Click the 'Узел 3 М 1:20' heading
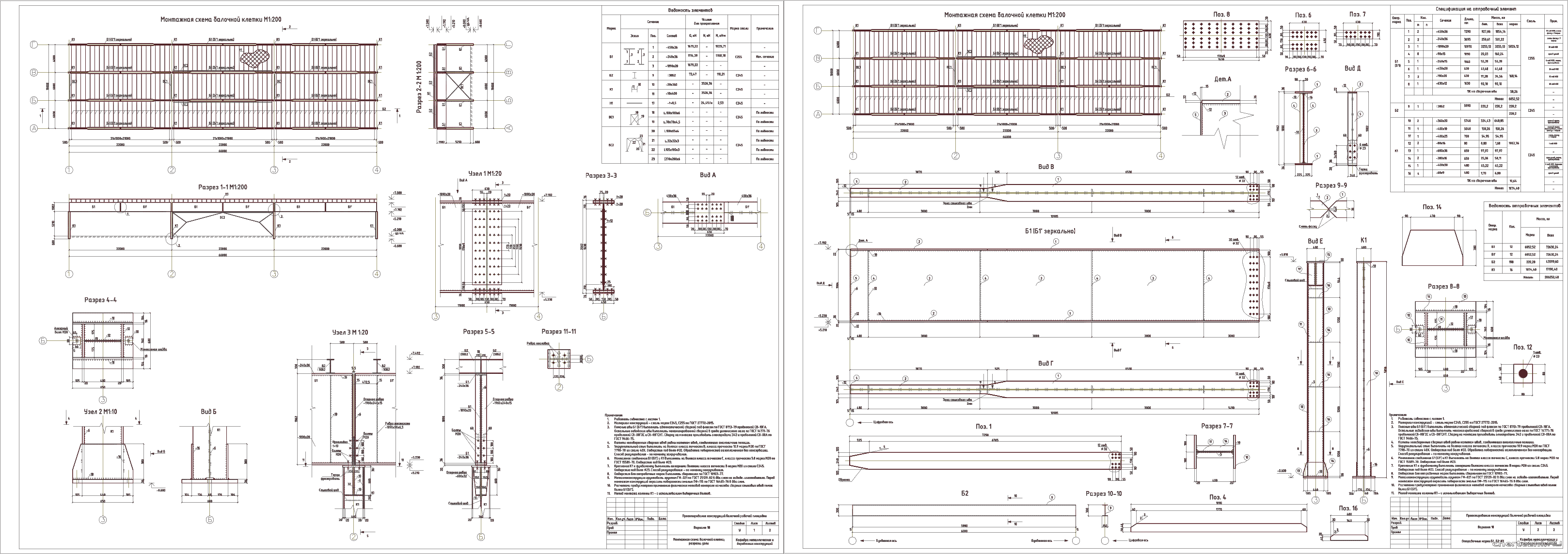Image resolution: width=1568 pixels, height=554 pixels. [x=349, y=333]
